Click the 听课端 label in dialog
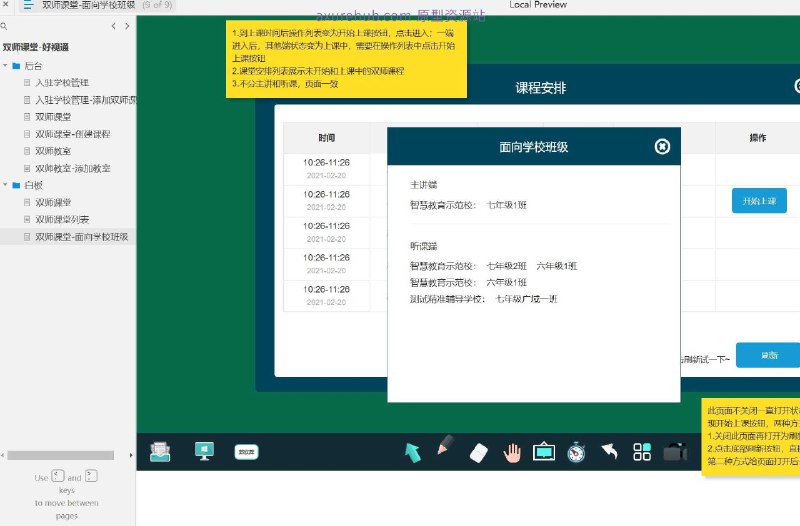Image resolution: width=800 pixels, height=526 pixels. (423, 246)
